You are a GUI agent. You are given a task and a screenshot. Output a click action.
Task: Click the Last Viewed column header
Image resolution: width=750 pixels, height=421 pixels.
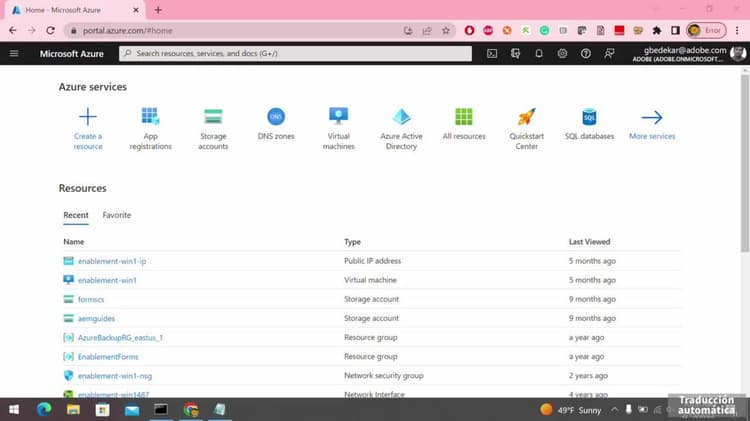(589, 242)
